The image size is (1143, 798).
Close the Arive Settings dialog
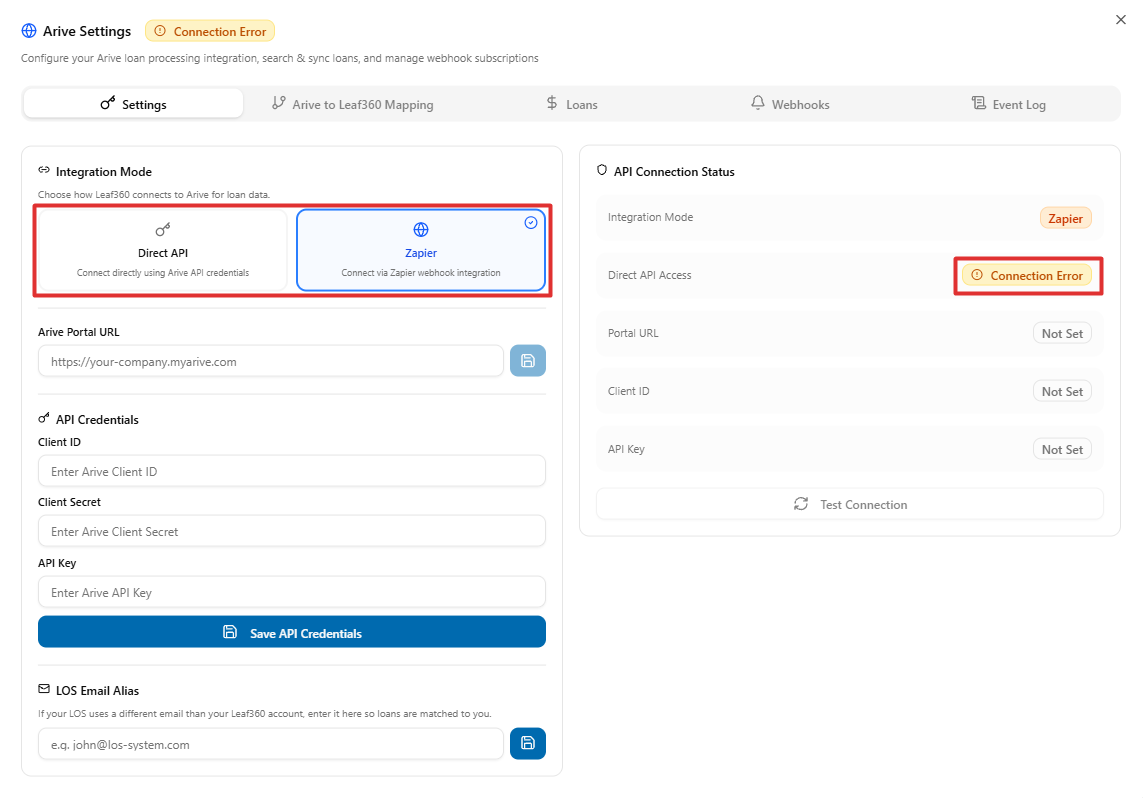1120,20
